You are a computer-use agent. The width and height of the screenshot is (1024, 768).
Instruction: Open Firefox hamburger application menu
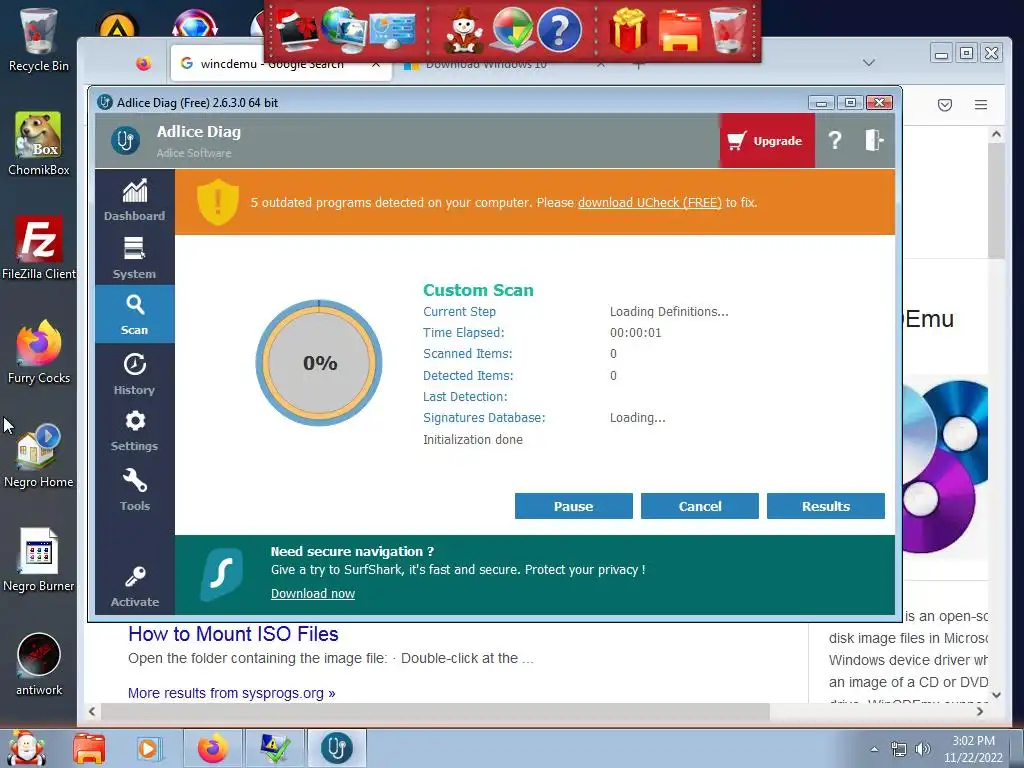[x=980, y=104]
